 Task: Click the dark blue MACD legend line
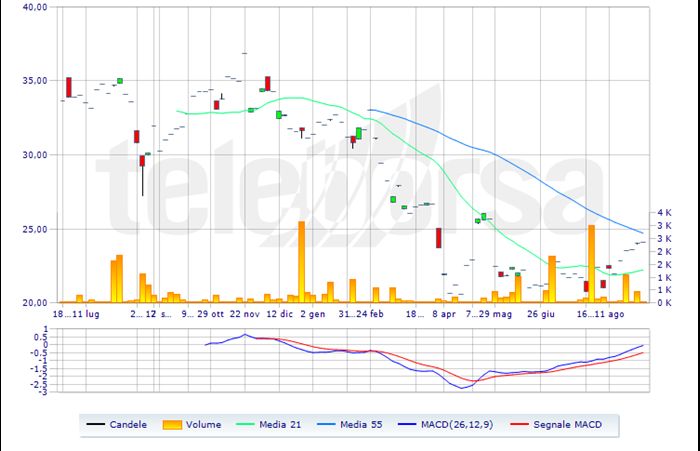pyautogui.click(x=407, y=424)
